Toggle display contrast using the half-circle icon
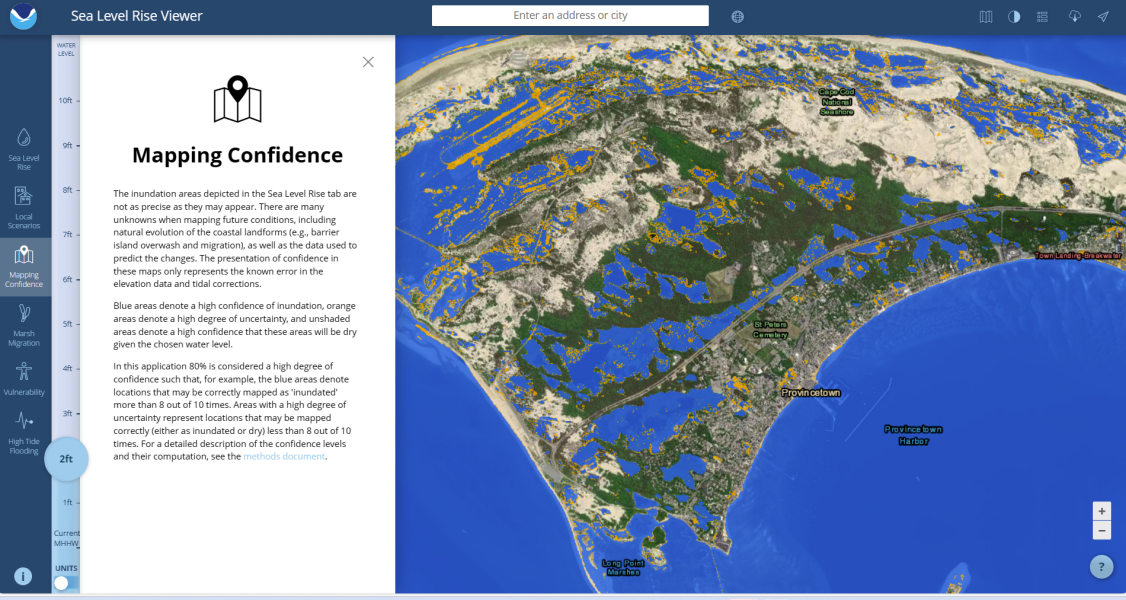The width and height of the screenshot is (1126, 600). tap(1015, 16)
